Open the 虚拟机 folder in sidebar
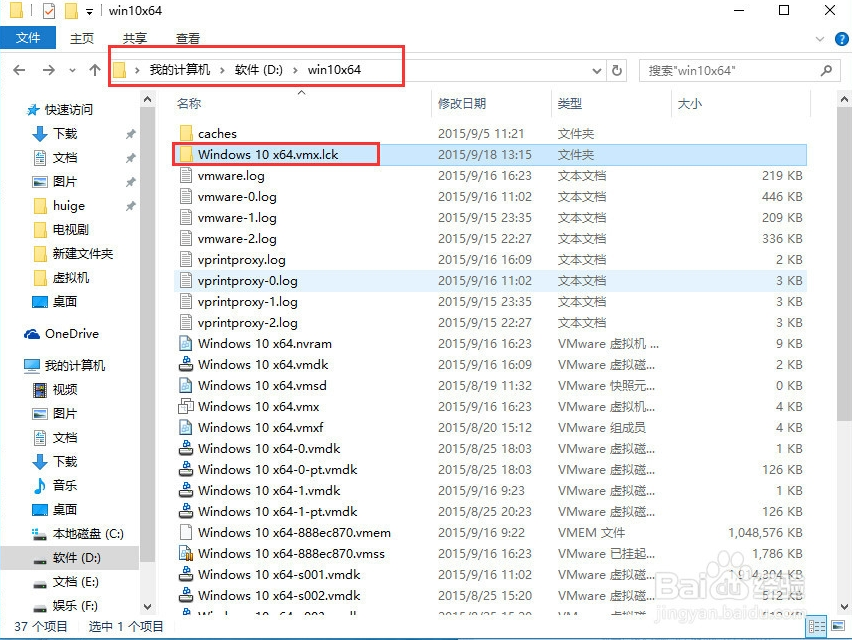Viewport: 852px width, 640px height. [71, 278]
